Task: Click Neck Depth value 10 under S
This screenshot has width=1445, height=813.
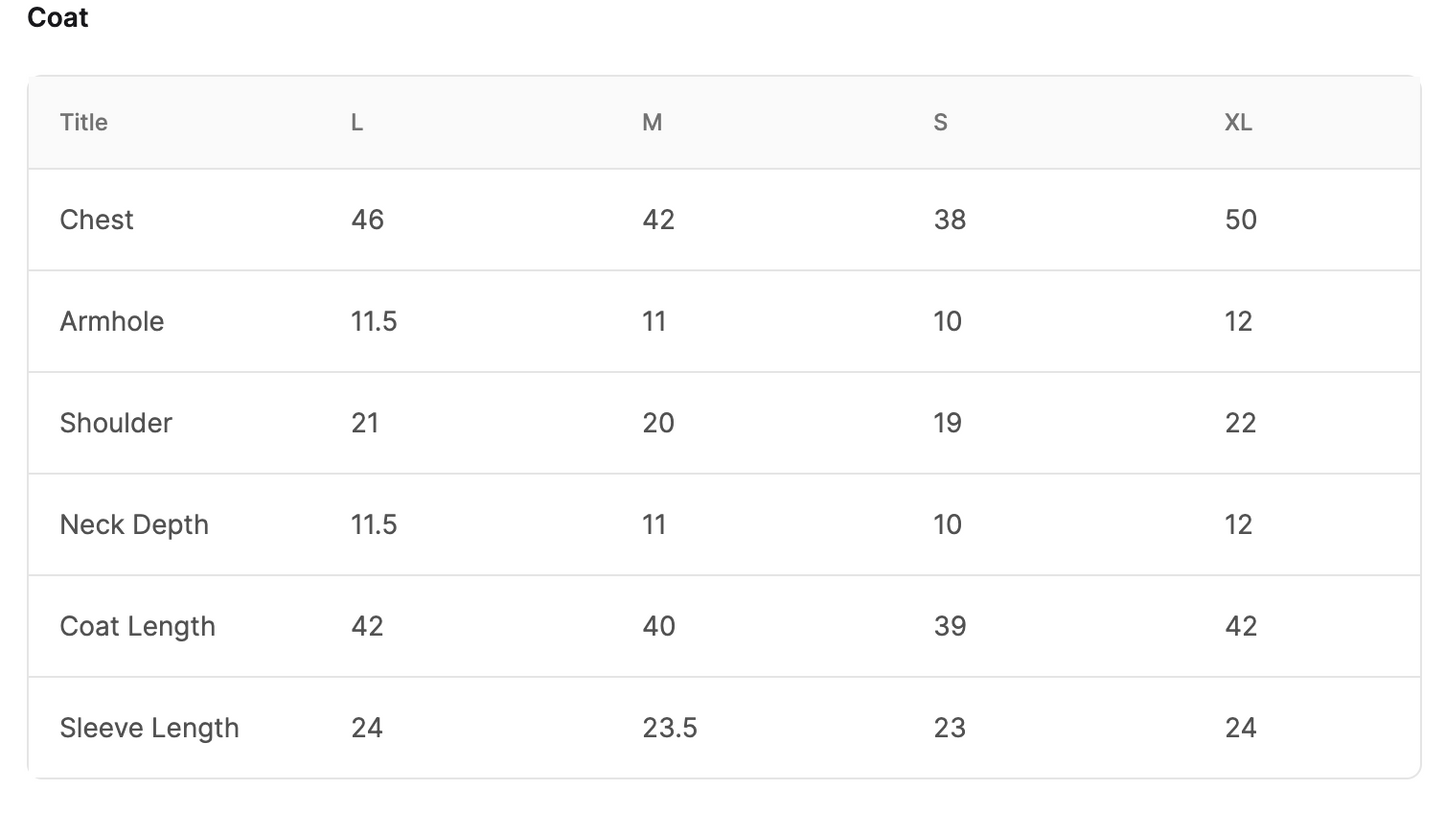Action: click(x=948, y=525)
